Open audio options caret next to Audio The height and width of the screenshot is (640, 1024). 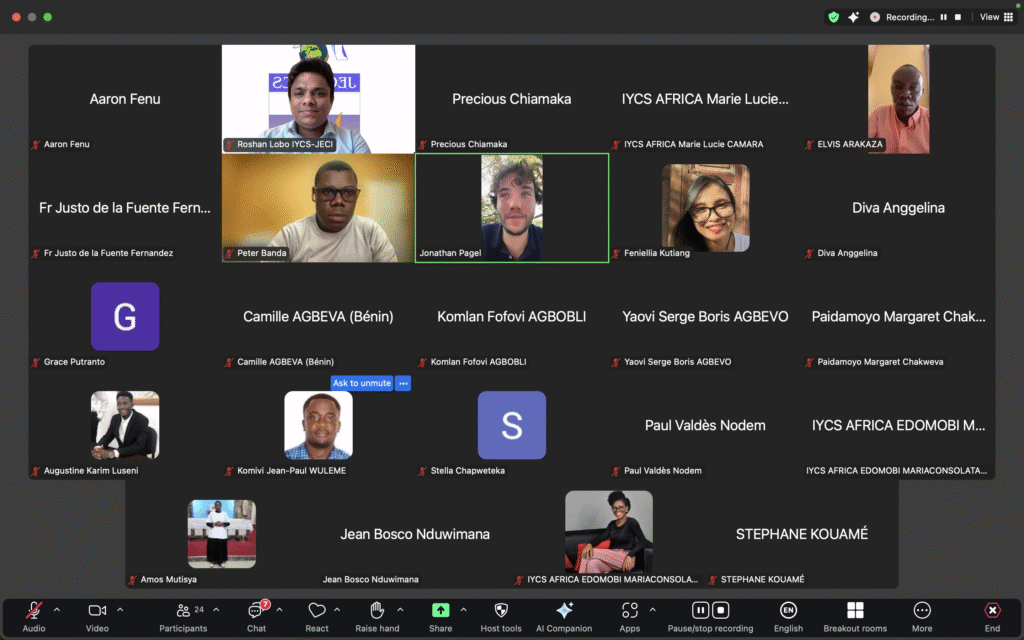click(x=57, y=610)
